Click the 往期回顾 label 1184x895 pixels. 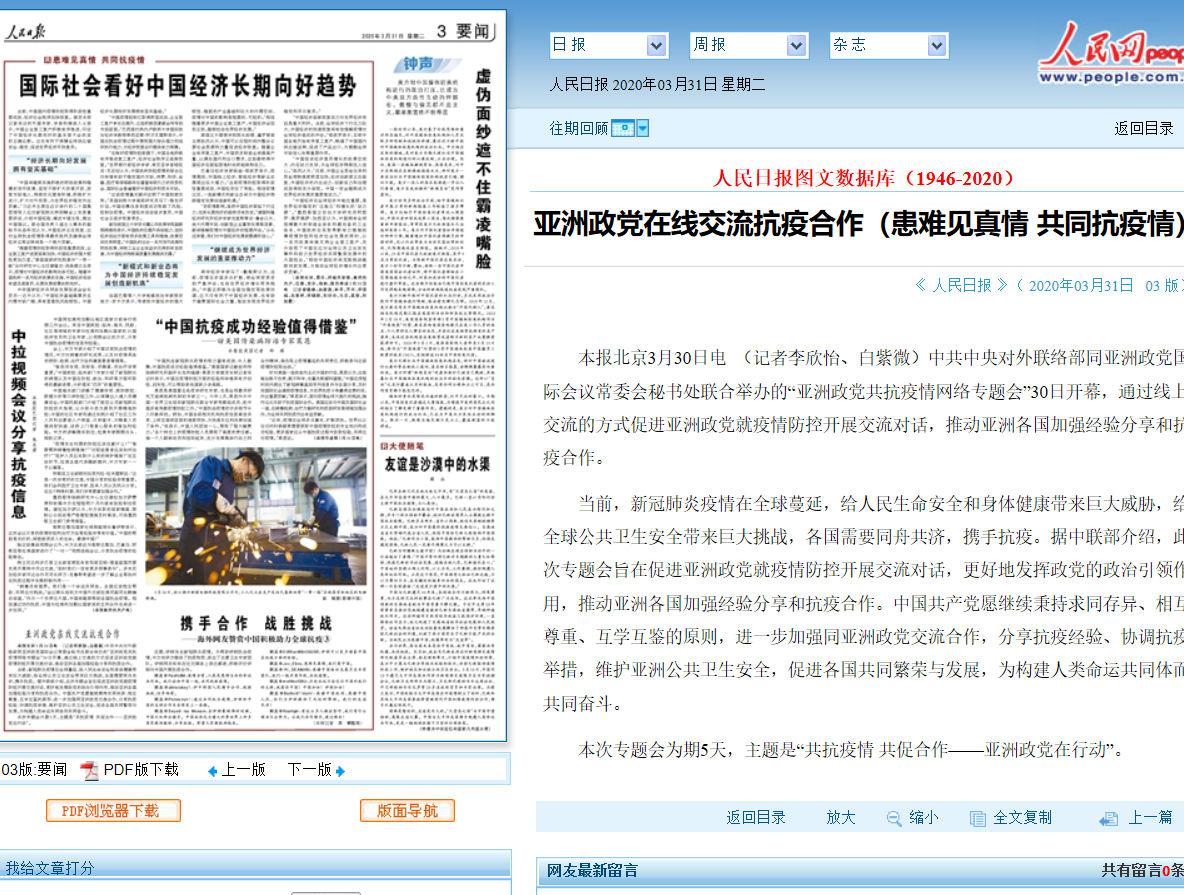pos(579,128)
